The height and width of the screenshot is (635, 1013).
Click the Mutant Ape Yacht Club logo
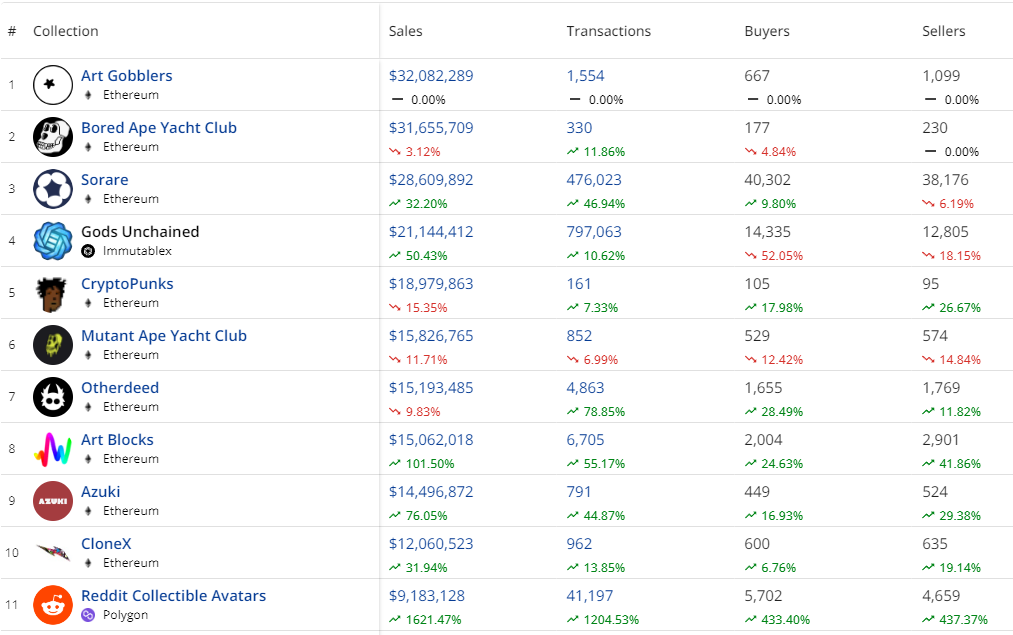[x=53, y=345]
